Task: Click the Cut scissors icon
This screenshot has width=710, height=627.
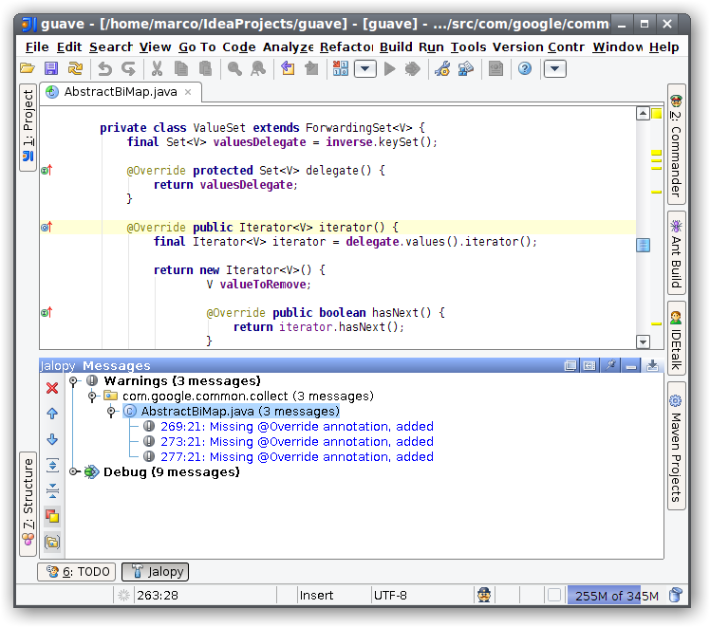Action: tap(157, 69)
